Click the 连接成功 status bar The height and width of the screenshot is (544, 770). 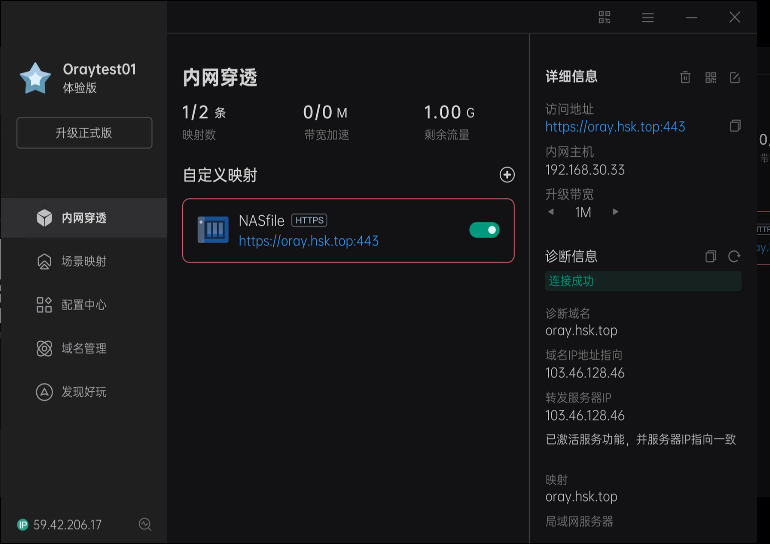click(x=643, y=281)
